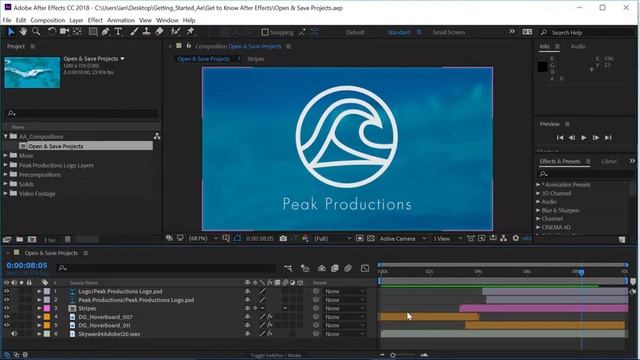Select the Puppet Pin tool
The width and height of the screenshot is (640, 360).
(x=190, y=31)
